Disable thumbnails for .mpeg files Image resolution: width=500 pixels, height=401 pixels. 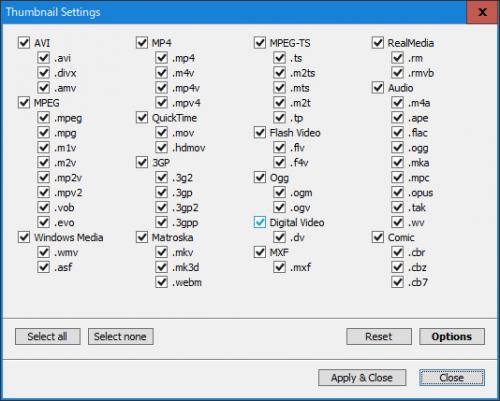click(x=44, y=118)
